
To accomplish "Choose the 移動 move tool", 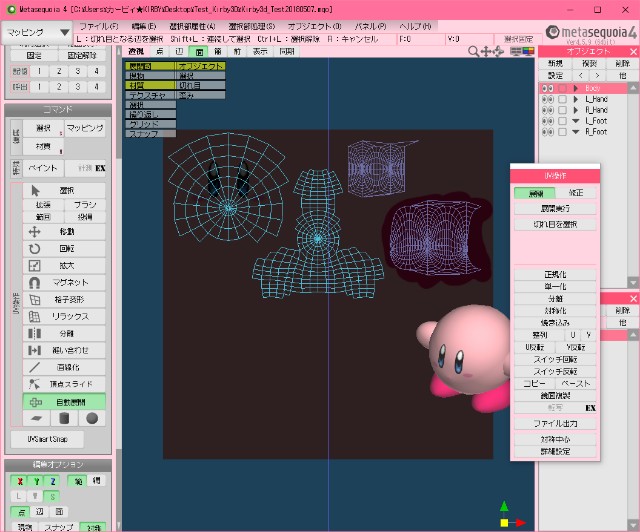I will click(x=64, y=232).
